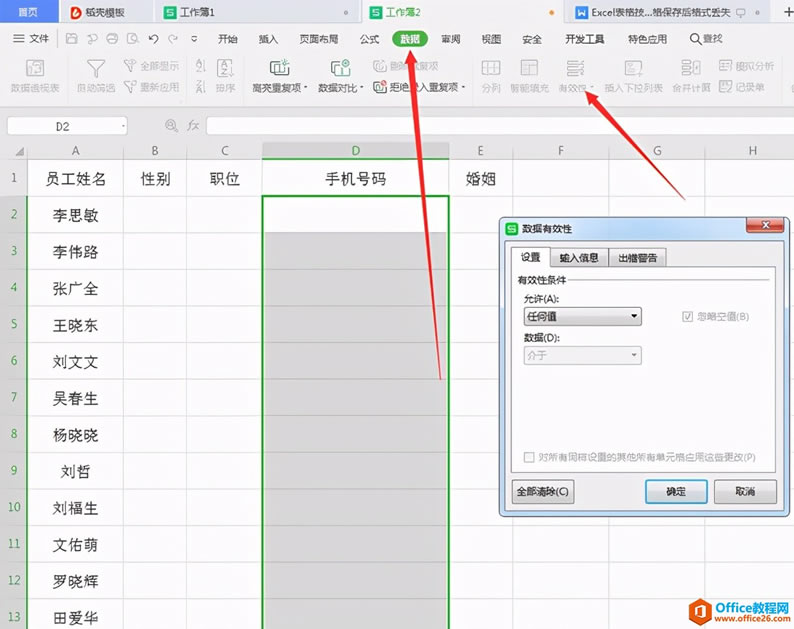
Task: Open the 页面布局 ribbon tab
Action: tap(319, 39)
